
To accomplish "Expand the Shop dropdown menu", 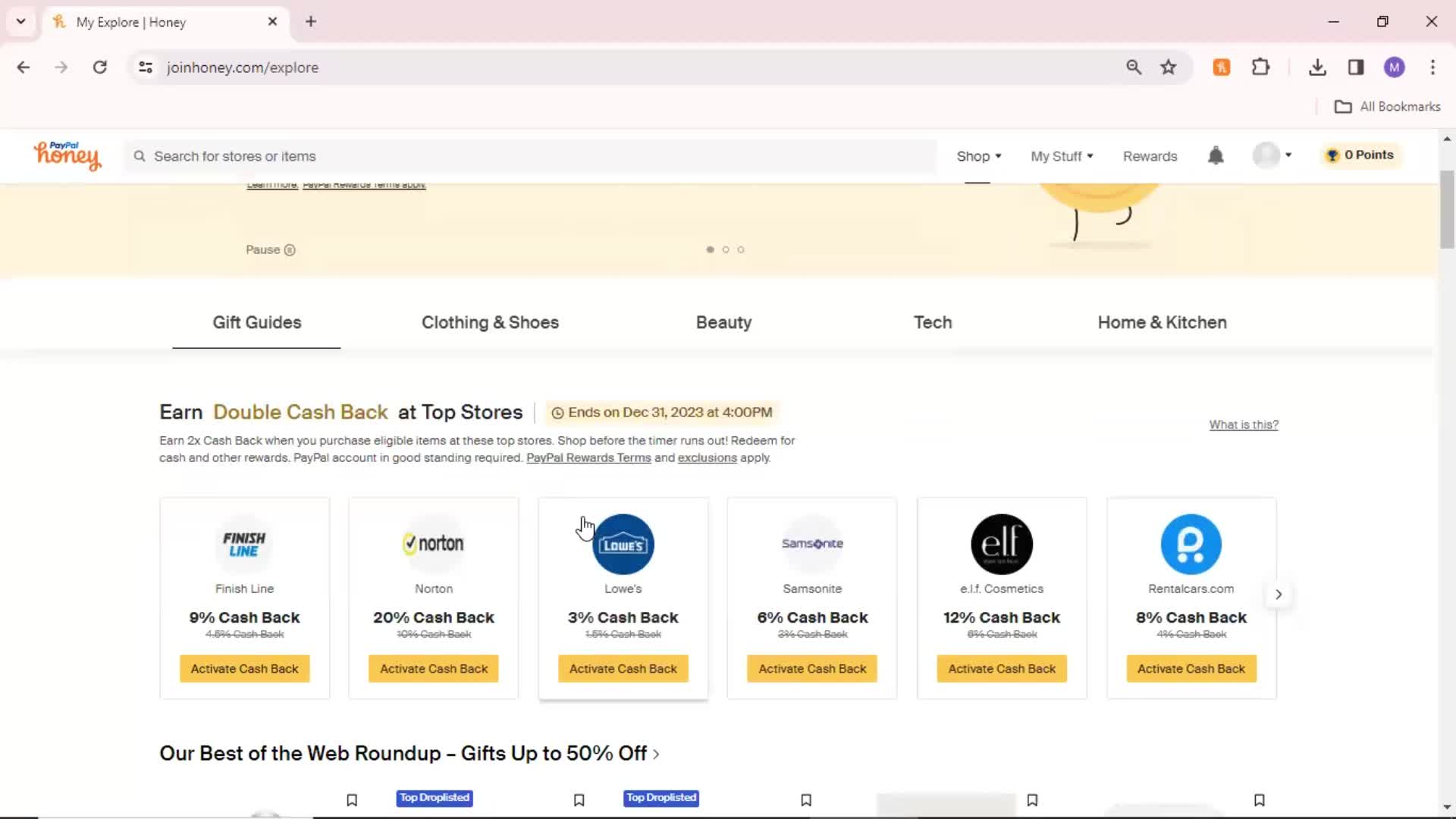I will point(978,156).
